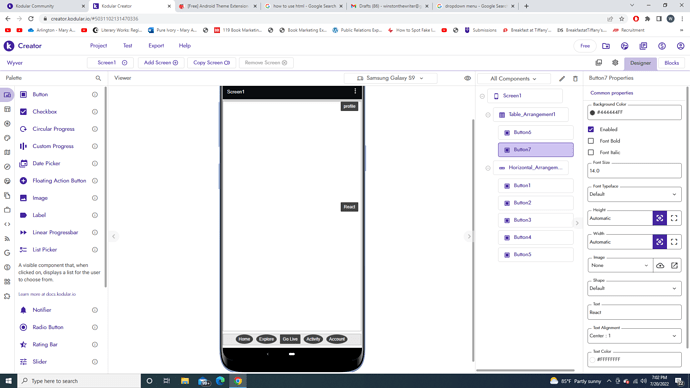Enable Font Bold checkbox
Image resolution: width=690 pixels, height=388 pixels.
tap(591, 141)
